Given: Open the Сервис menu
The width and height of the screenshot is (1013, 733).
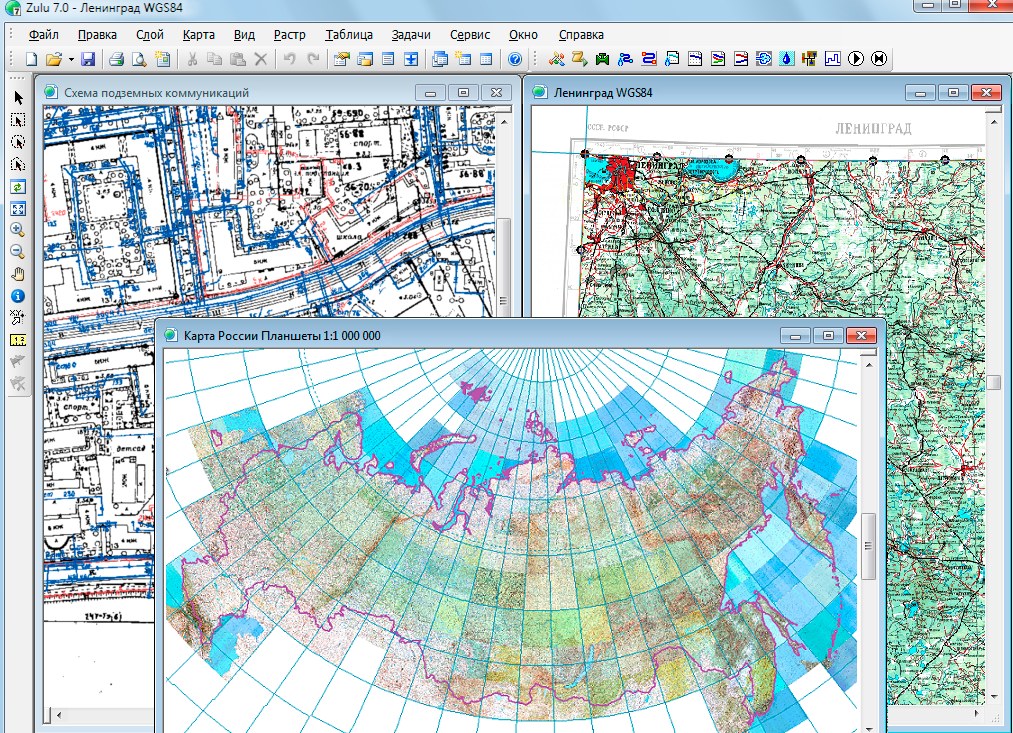Looking at the screenshot, I should [470, 35].
